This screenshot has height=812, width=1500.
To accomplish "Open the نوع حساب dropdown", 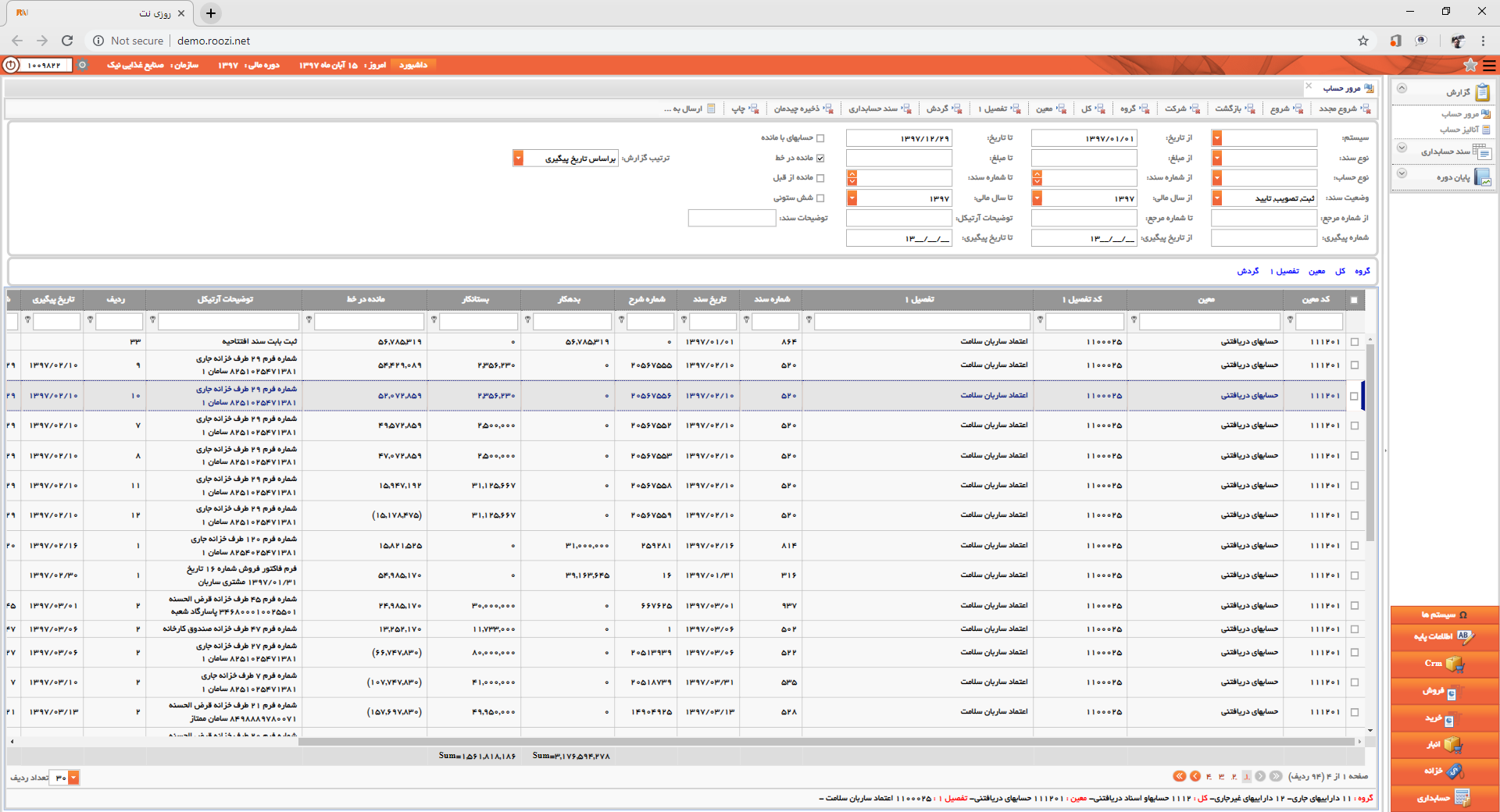I will (x=1216, y=178).
